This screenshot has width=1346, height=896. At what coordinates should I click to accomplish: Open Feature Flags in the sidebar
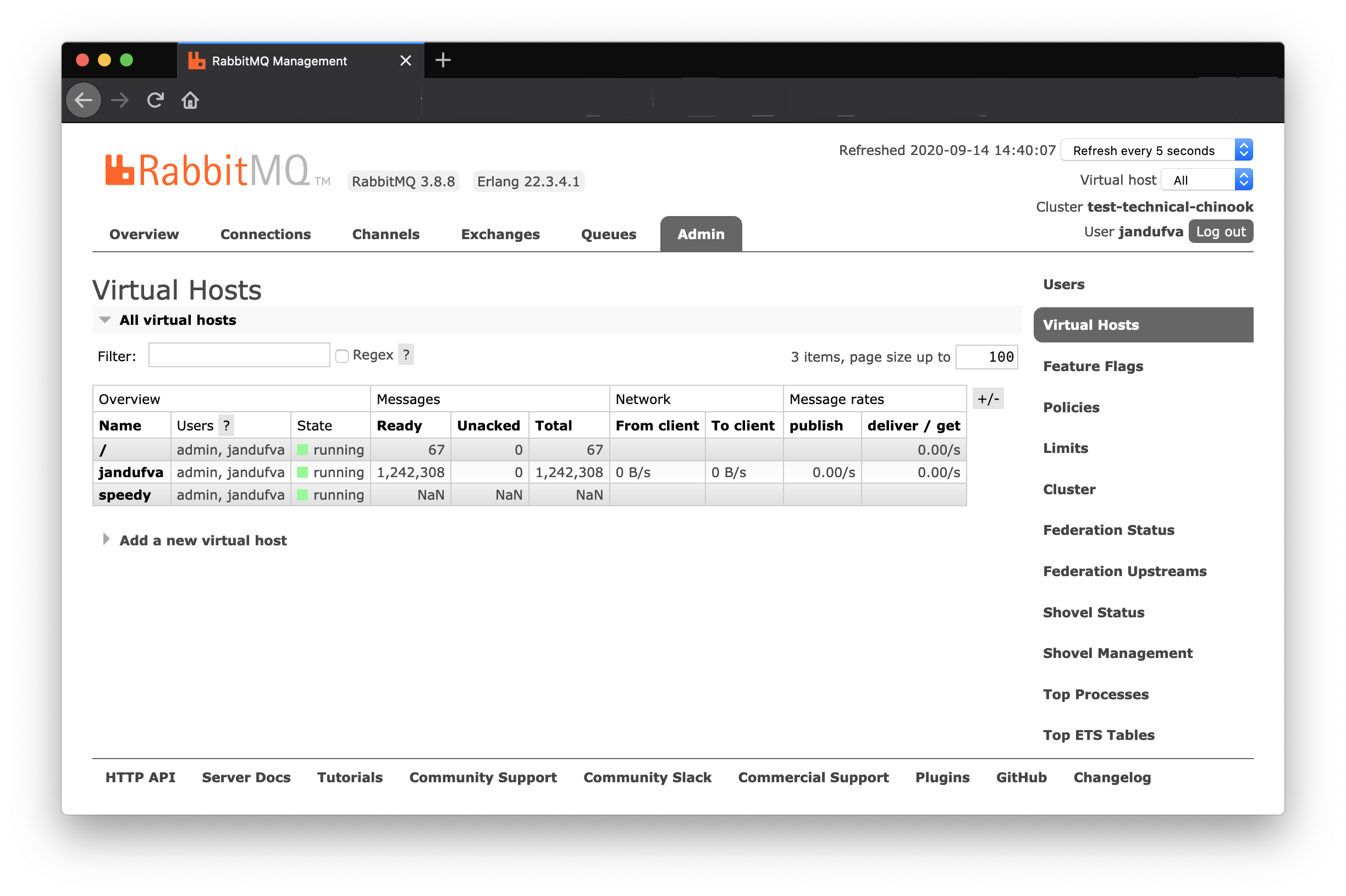coord(1093,366)
